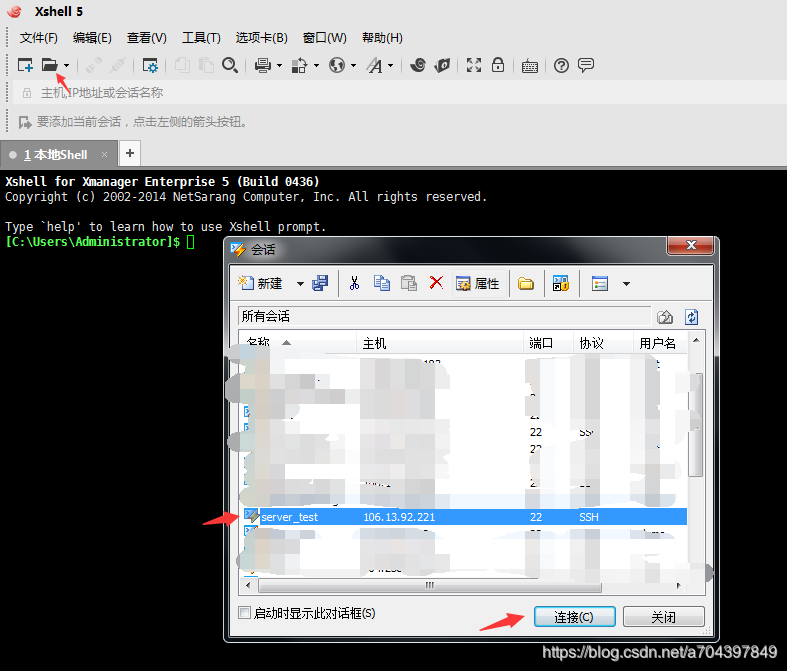
Task: Click the globe encoding icon
Action: [x=337, y=65]
